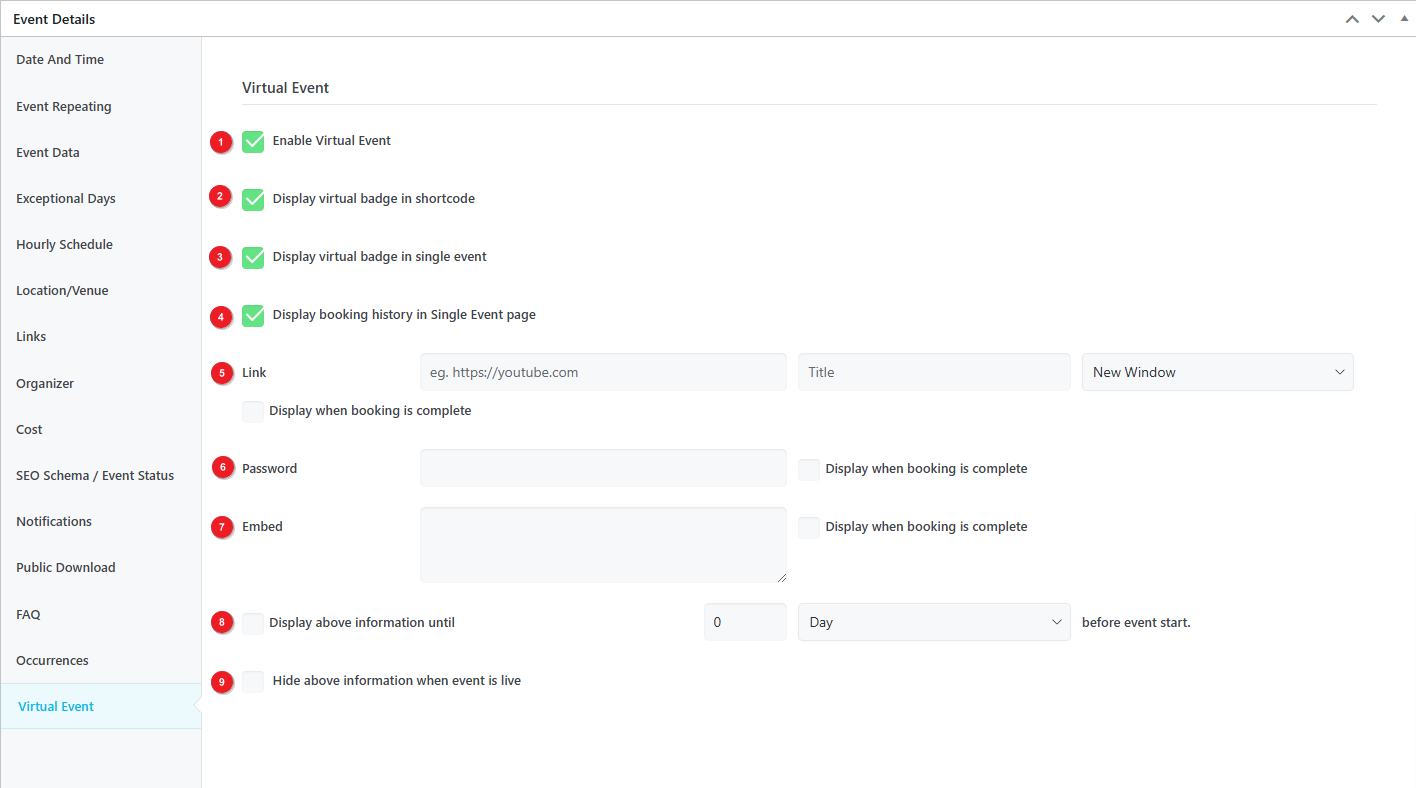Collapse the Event Details panel toggle triangle
The height and width of the screenshot is (788, 1416).
point(1404,18)
